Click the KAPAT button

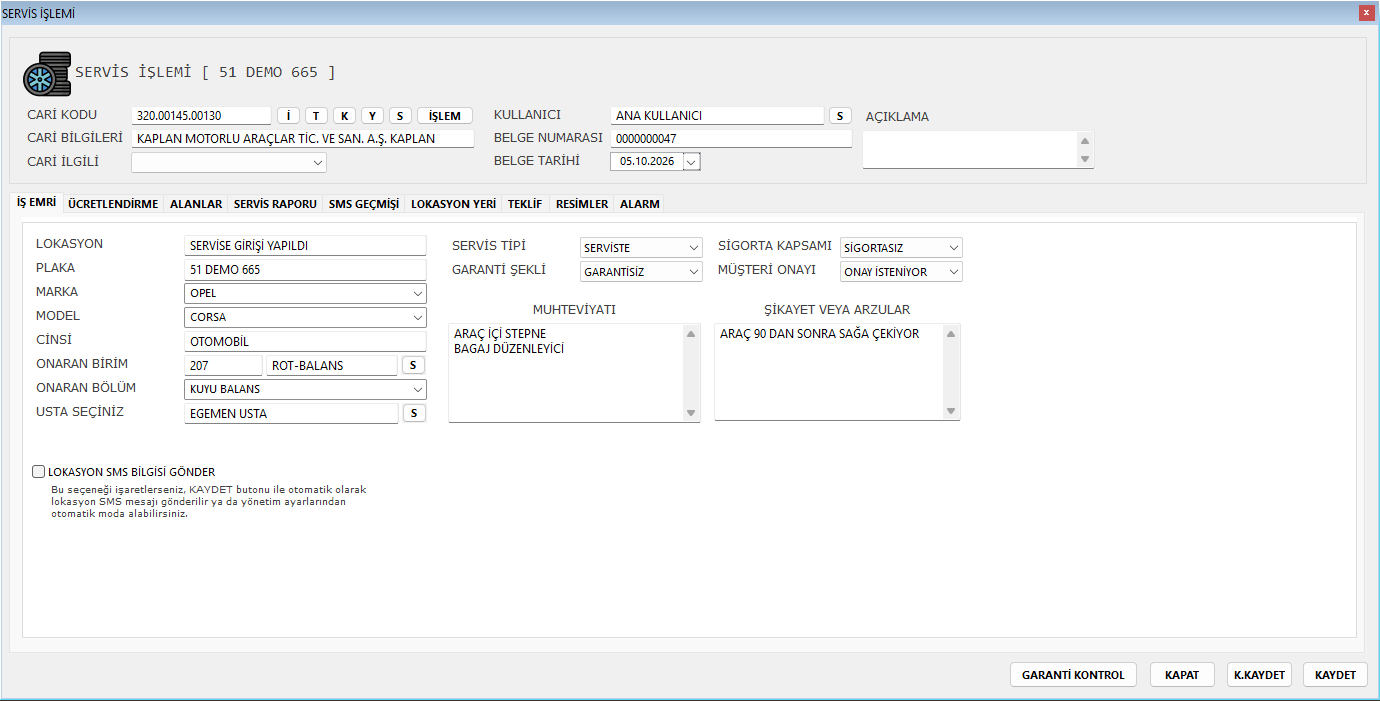point(1182,675)
